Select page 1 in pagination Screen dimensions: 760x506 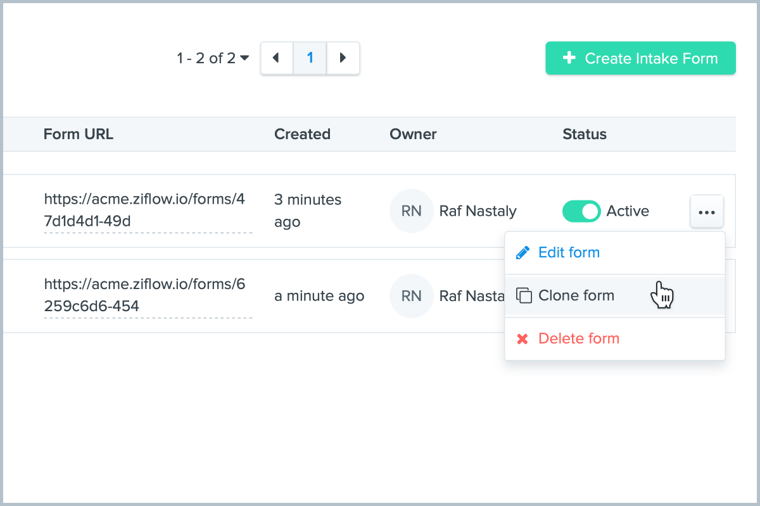coord(310,58)
